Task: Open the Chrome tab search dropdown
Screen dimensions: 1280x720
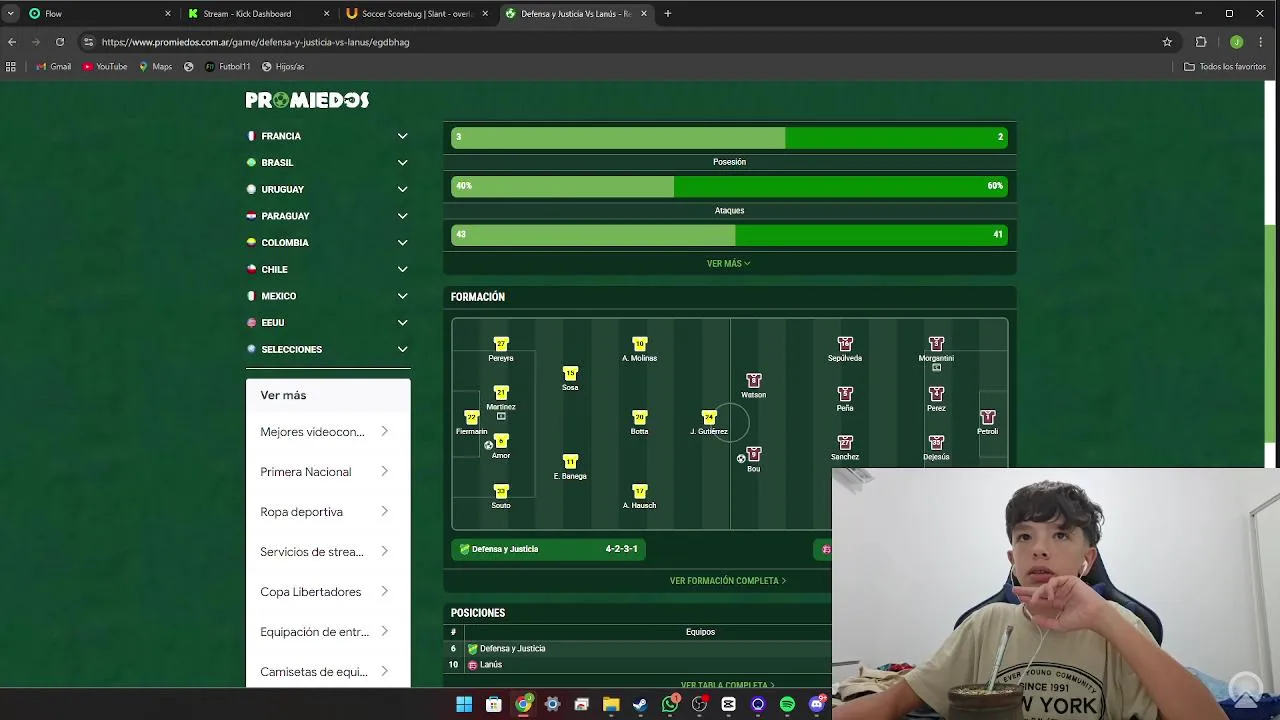Action: coord(11,13)
